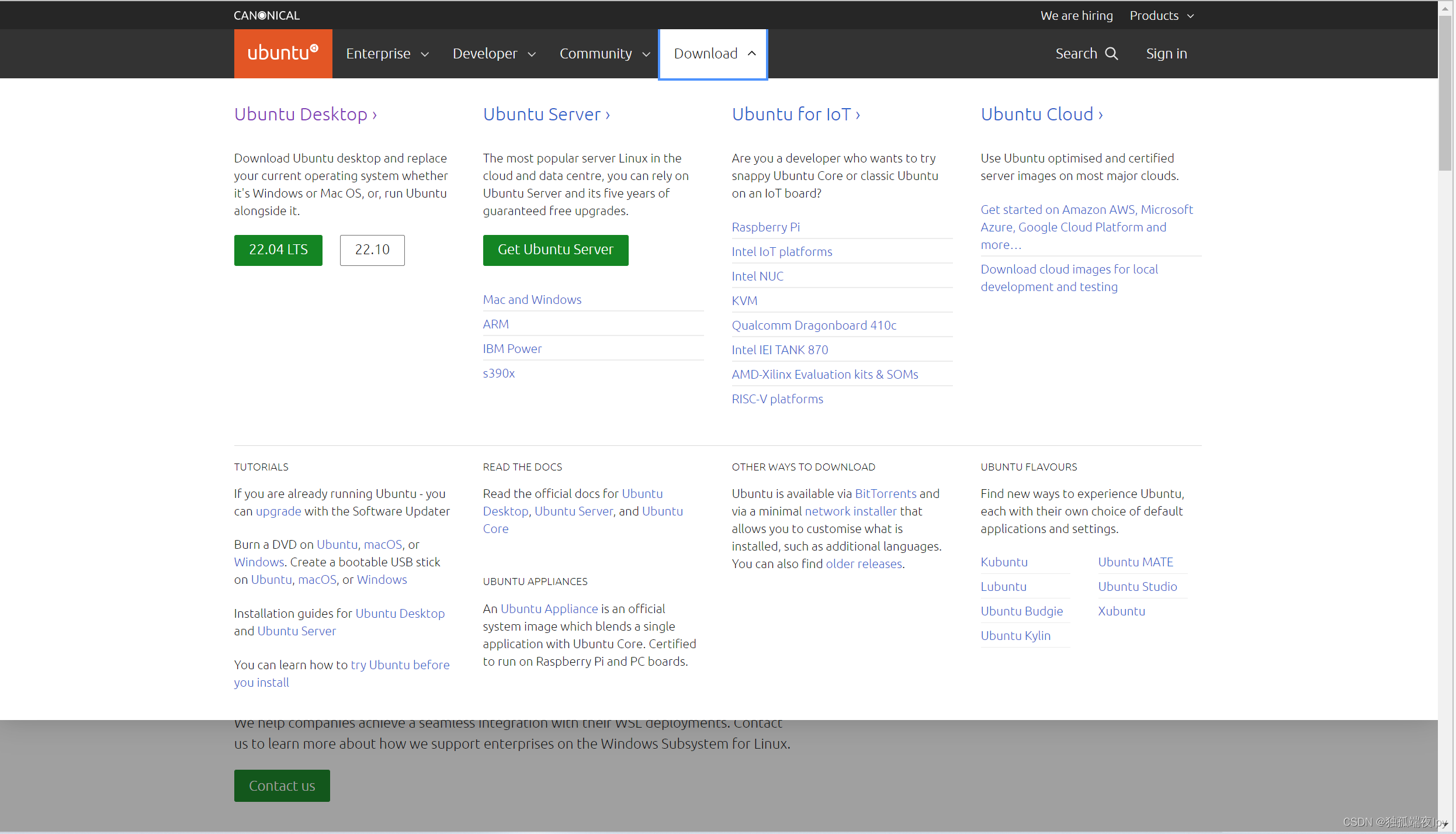Open Get started on Amazon AWS link

click(1087, 227)
